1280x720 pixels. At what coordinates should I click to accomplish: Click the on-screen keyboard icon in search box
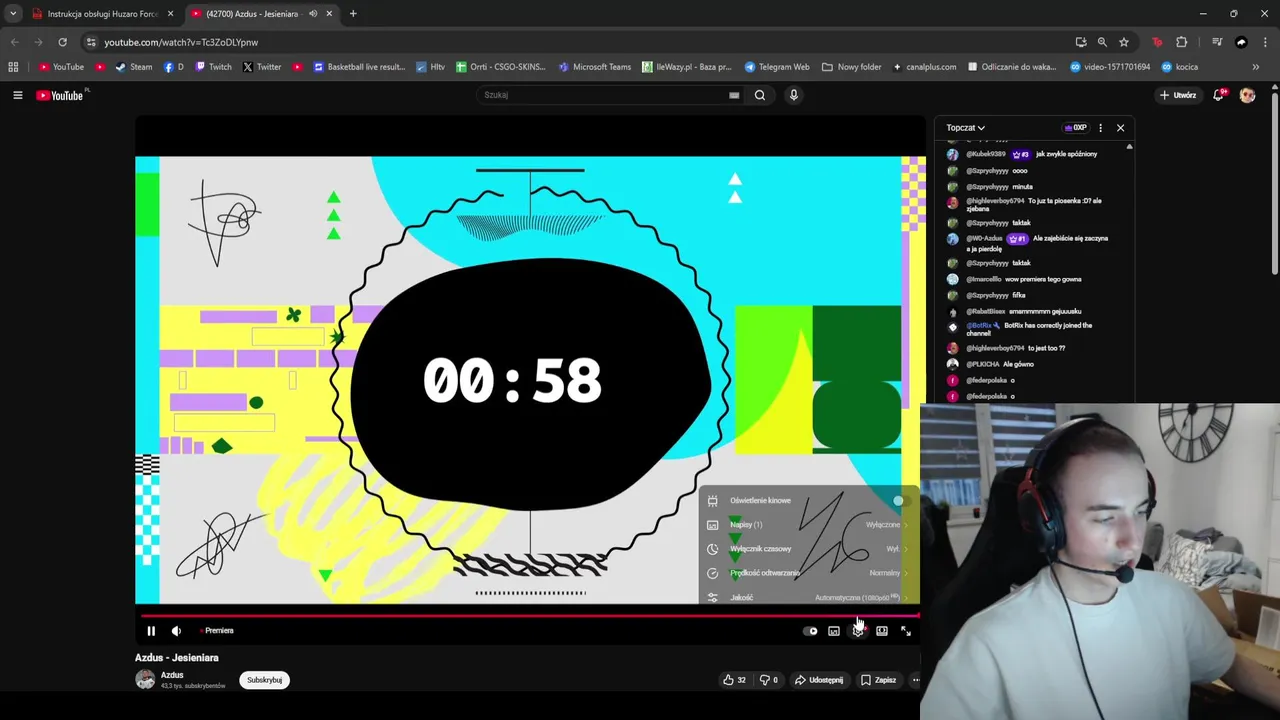(734, 95)
